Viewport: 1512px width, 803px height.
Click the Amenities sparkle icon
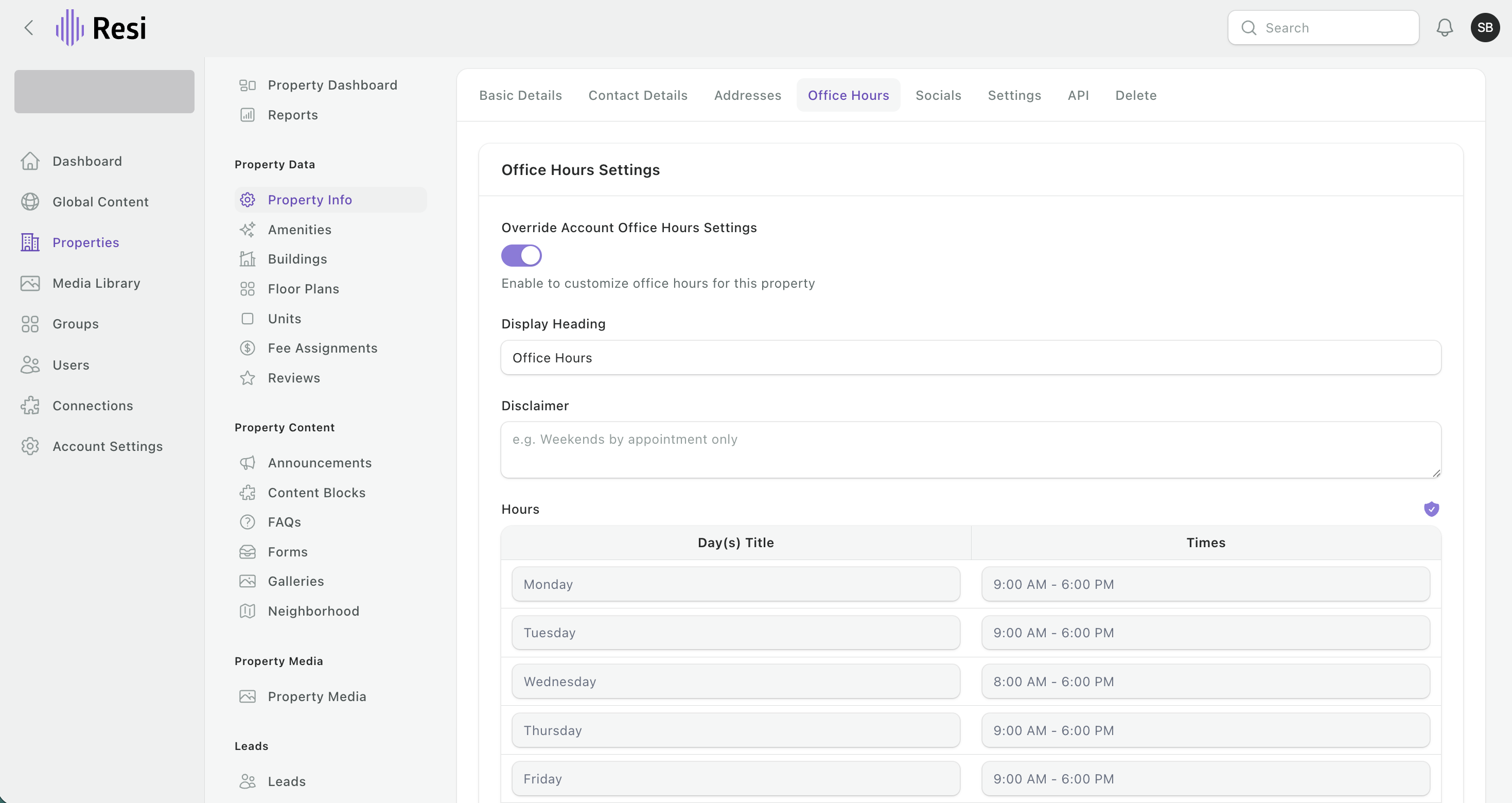[248, 230]
